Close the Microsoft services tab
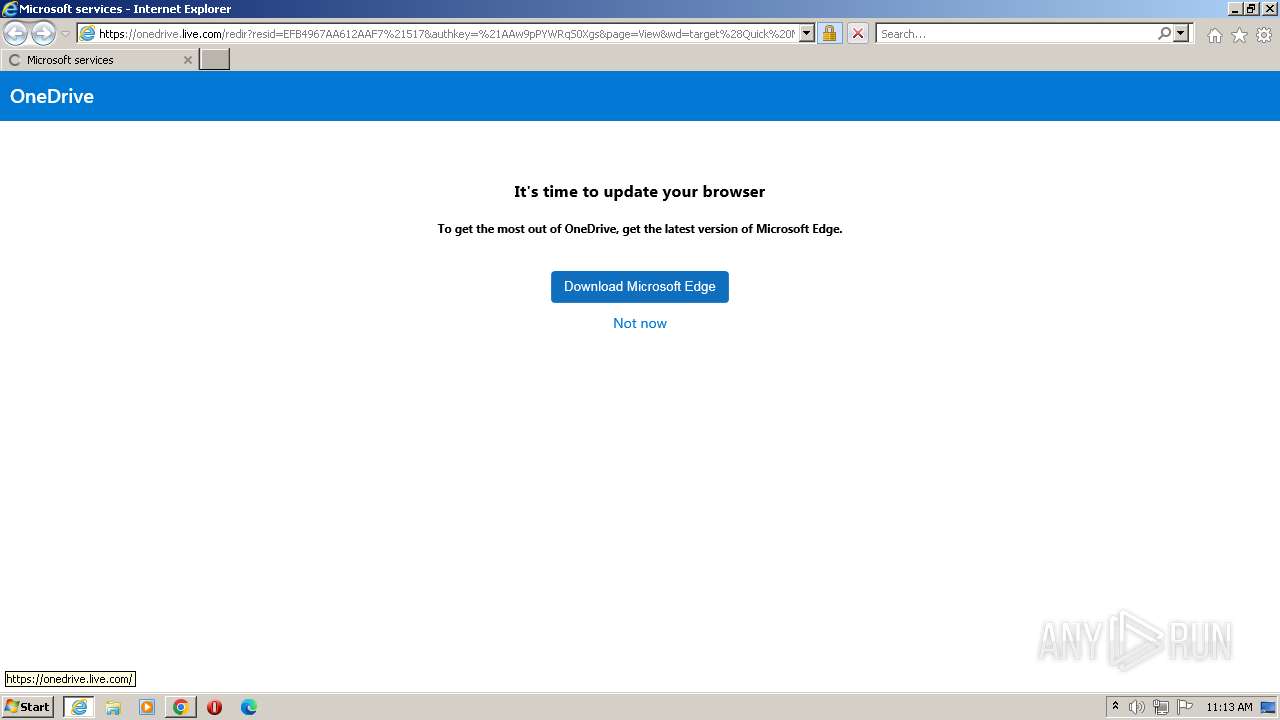This screenshot has width=1280, height=720. point(187,60)
